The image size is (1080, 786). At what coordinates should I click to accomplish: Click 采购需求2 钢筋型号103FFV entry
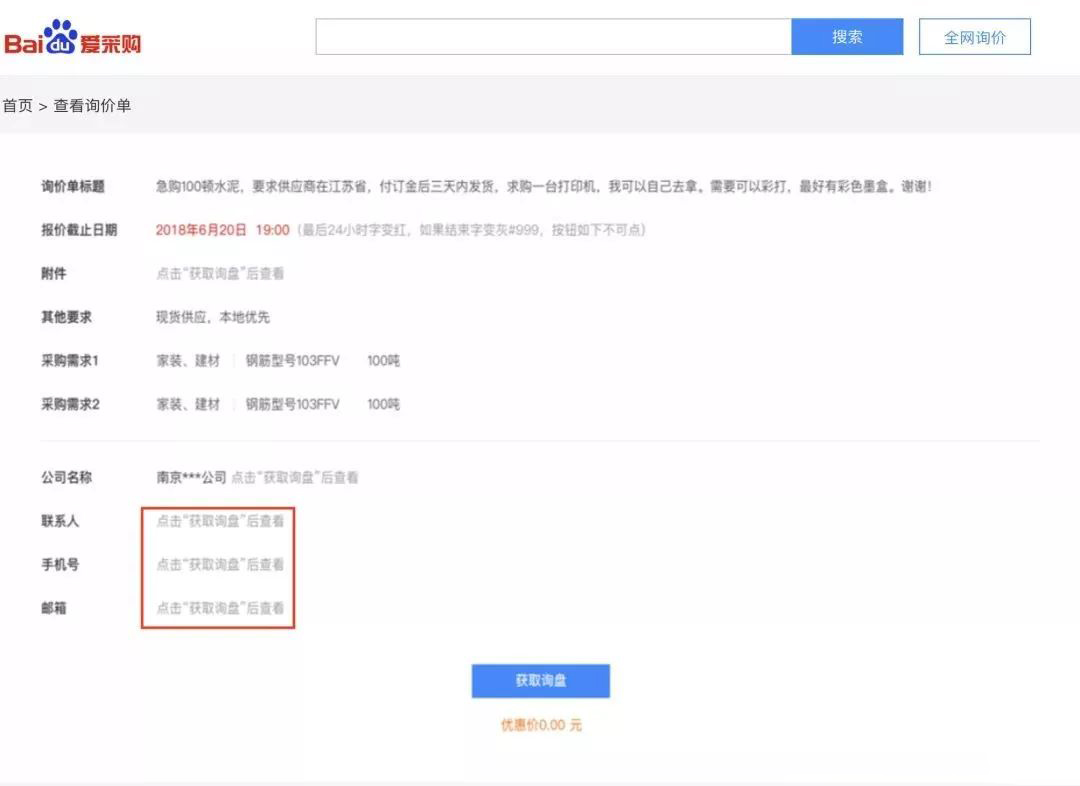293,404
